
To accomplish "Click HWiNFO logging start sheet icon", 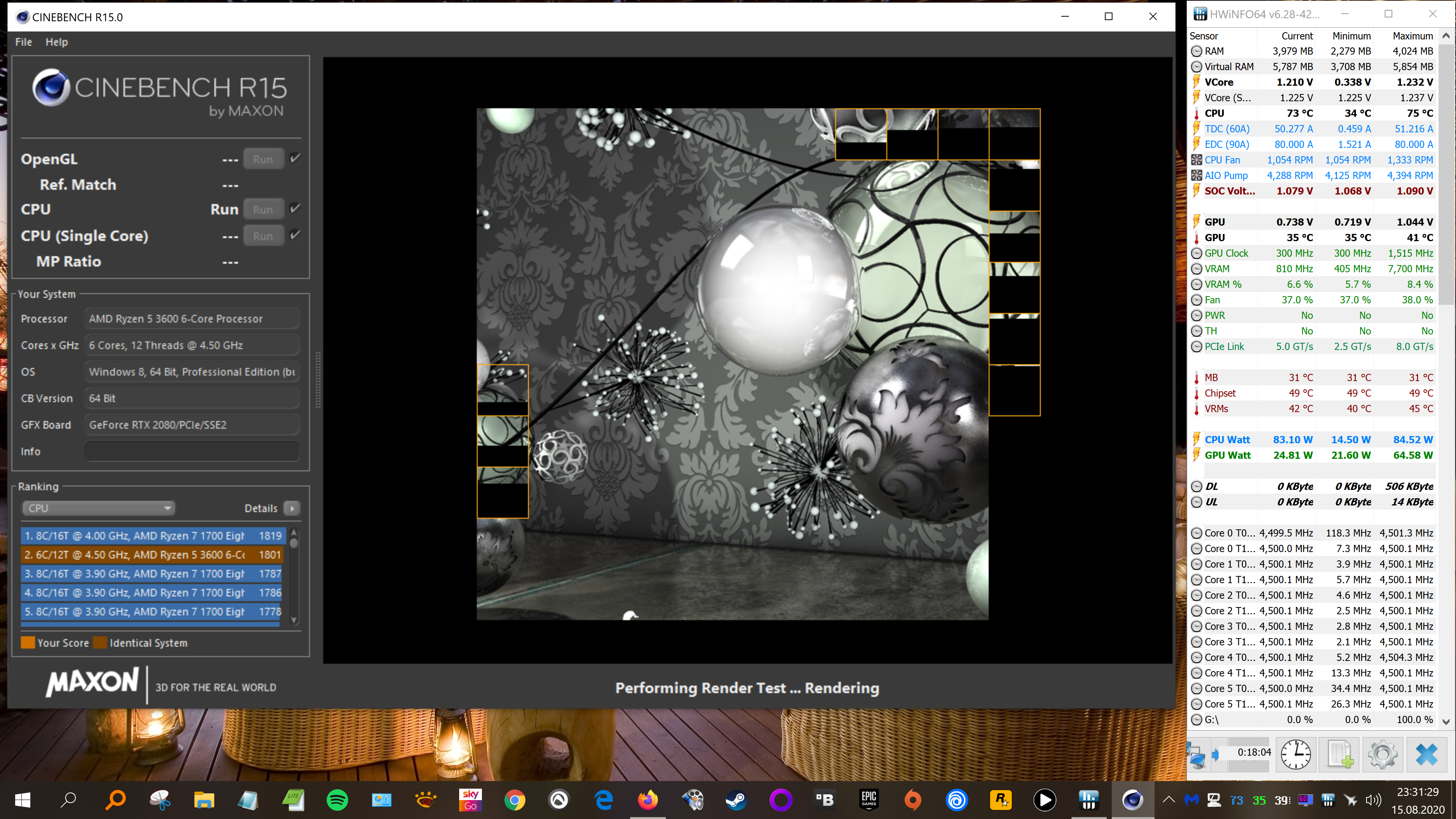I will pyautogui.click(x=1339, y=754).
